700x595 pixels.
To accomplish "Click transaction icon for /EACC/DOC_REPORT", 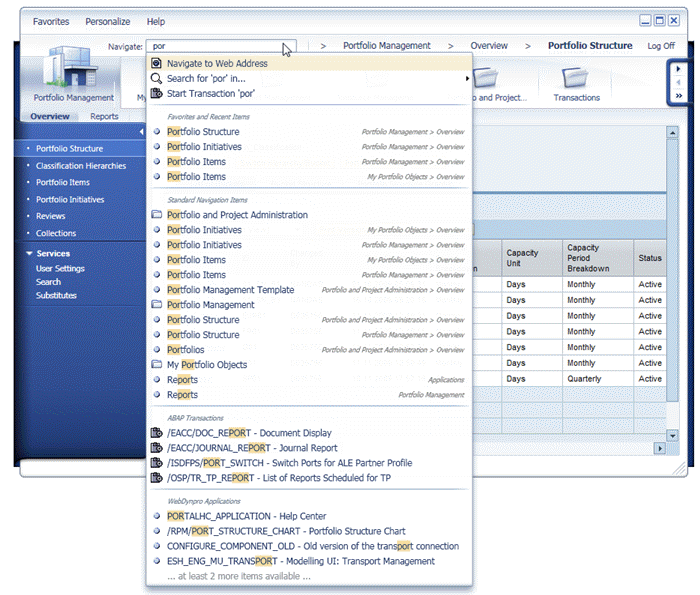I will tap(156, 433).
